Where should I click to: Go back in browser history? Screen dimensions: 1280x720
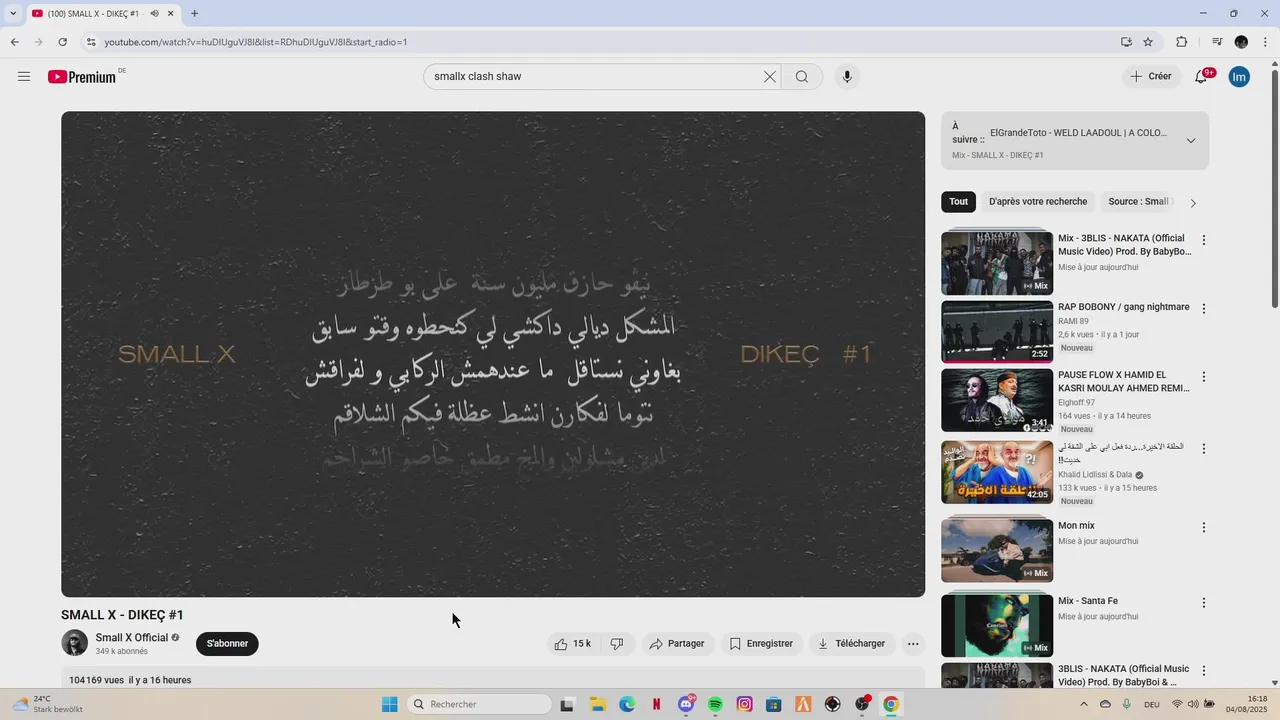coord(14,42)
